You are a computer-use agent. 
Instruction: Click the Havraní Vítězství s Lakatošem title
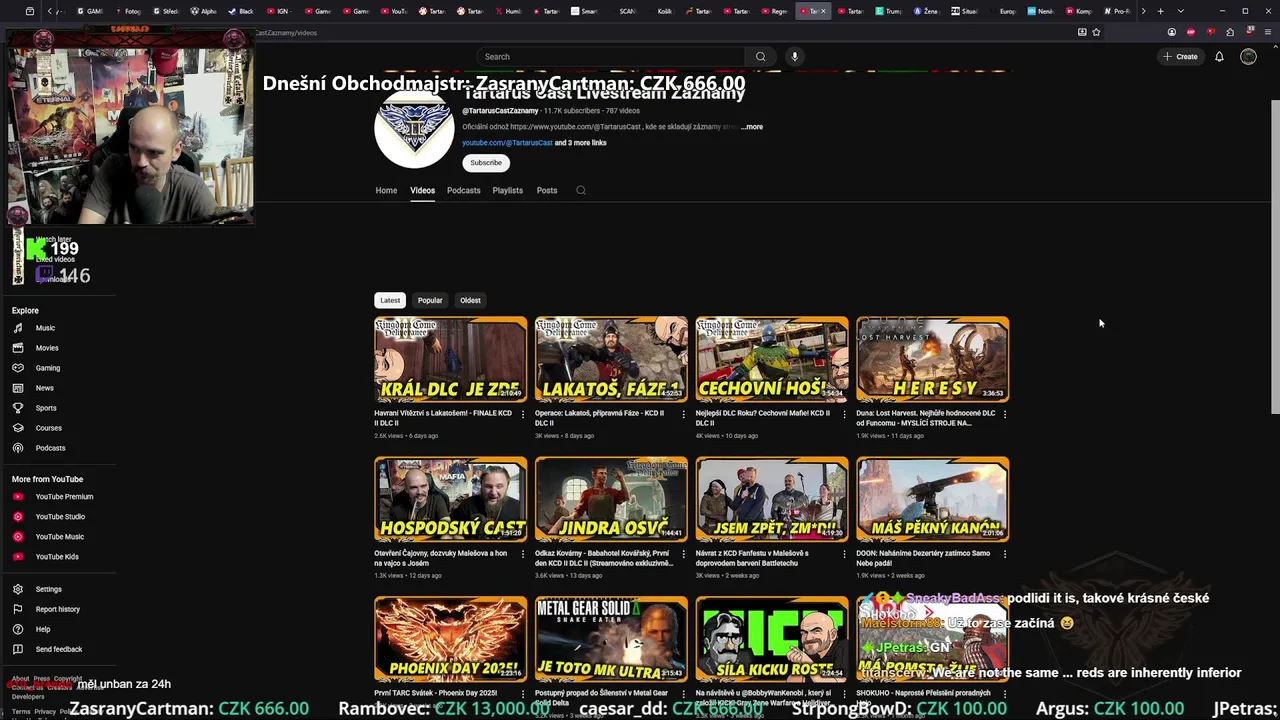[x=443, y=418]
